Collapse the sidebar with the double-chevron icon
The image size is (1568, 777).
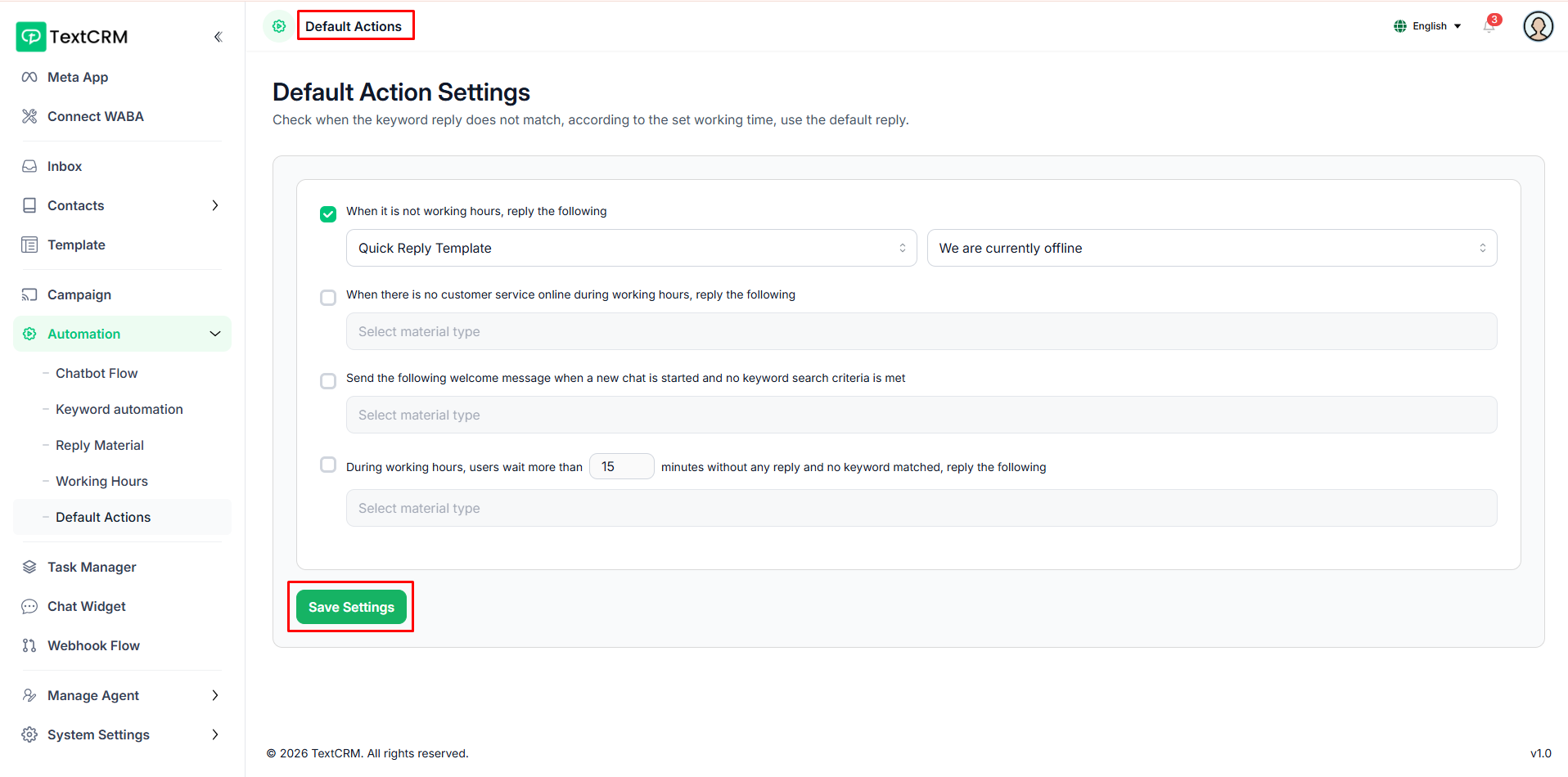pos(218,37)
